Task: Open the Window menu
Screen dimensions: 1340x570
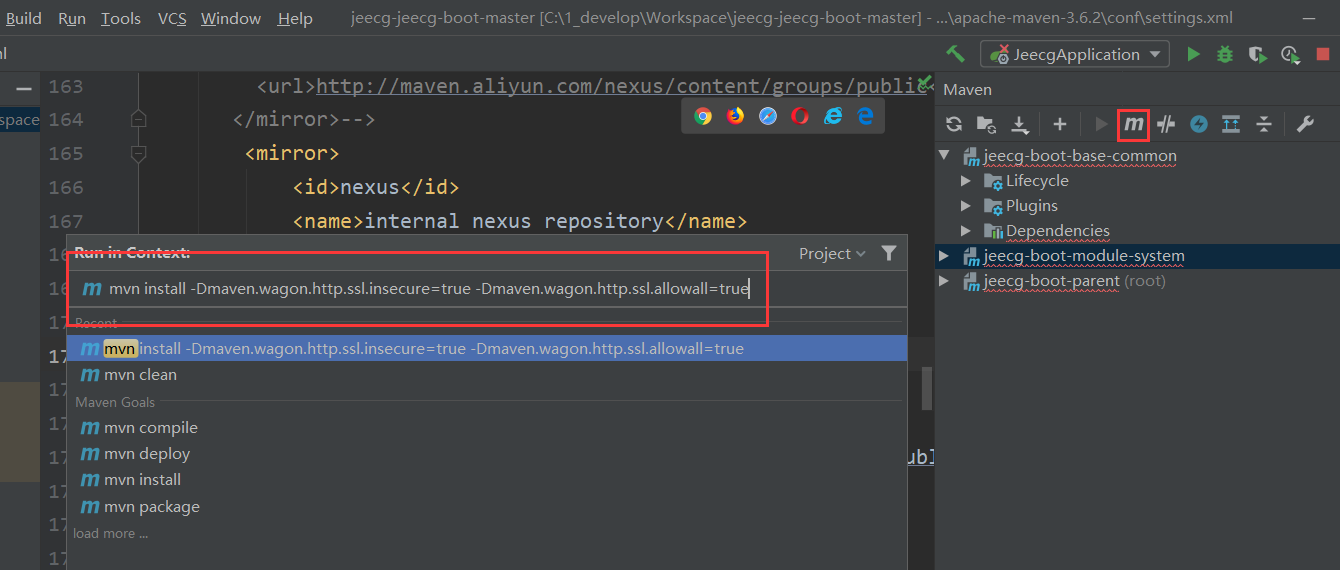Action: coord(232,18)
